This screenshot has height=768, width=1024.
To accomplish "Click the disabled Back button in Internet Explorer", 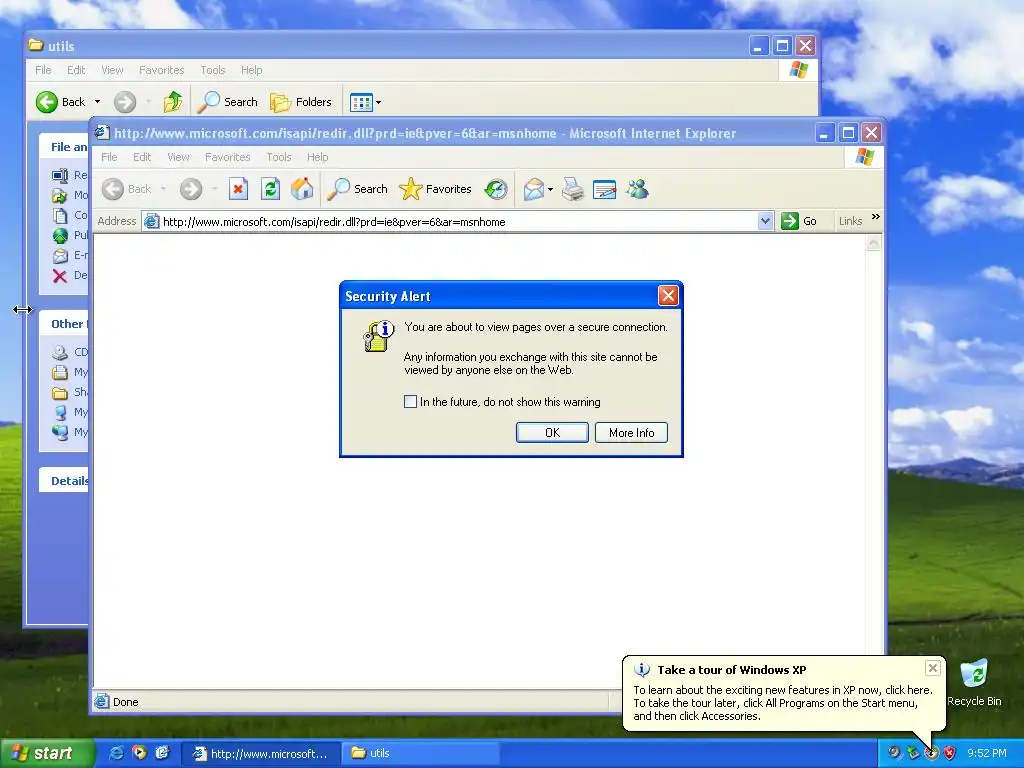I will click(x=127, y=189).
